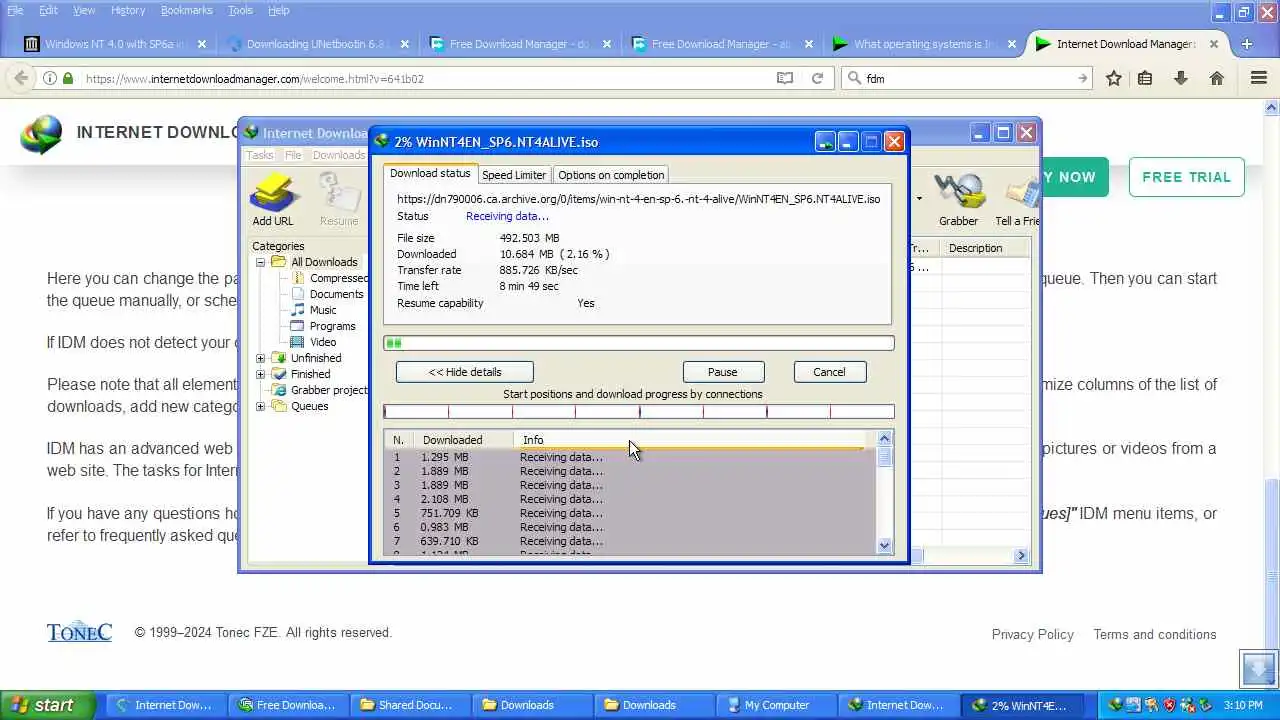Expand the Queues category node
Screen dimensions: 1280x720
click(x=261, y=406)
